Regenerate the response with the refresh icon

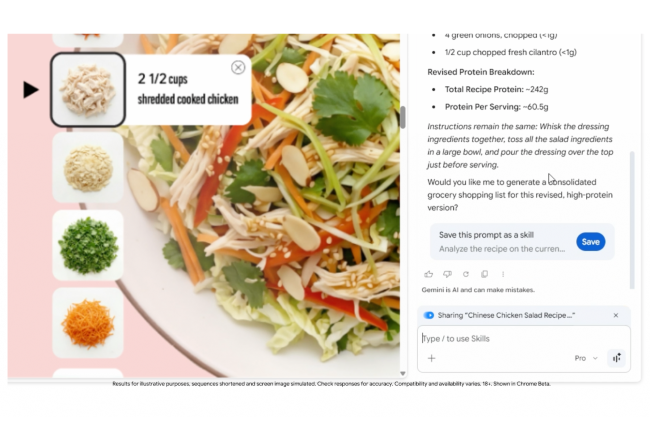pos(466,274)
